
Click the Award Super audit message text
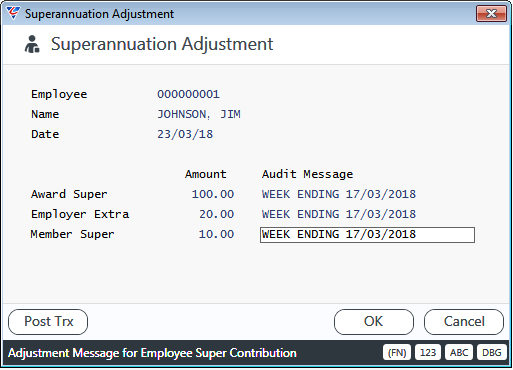click(x=339, y=194)
